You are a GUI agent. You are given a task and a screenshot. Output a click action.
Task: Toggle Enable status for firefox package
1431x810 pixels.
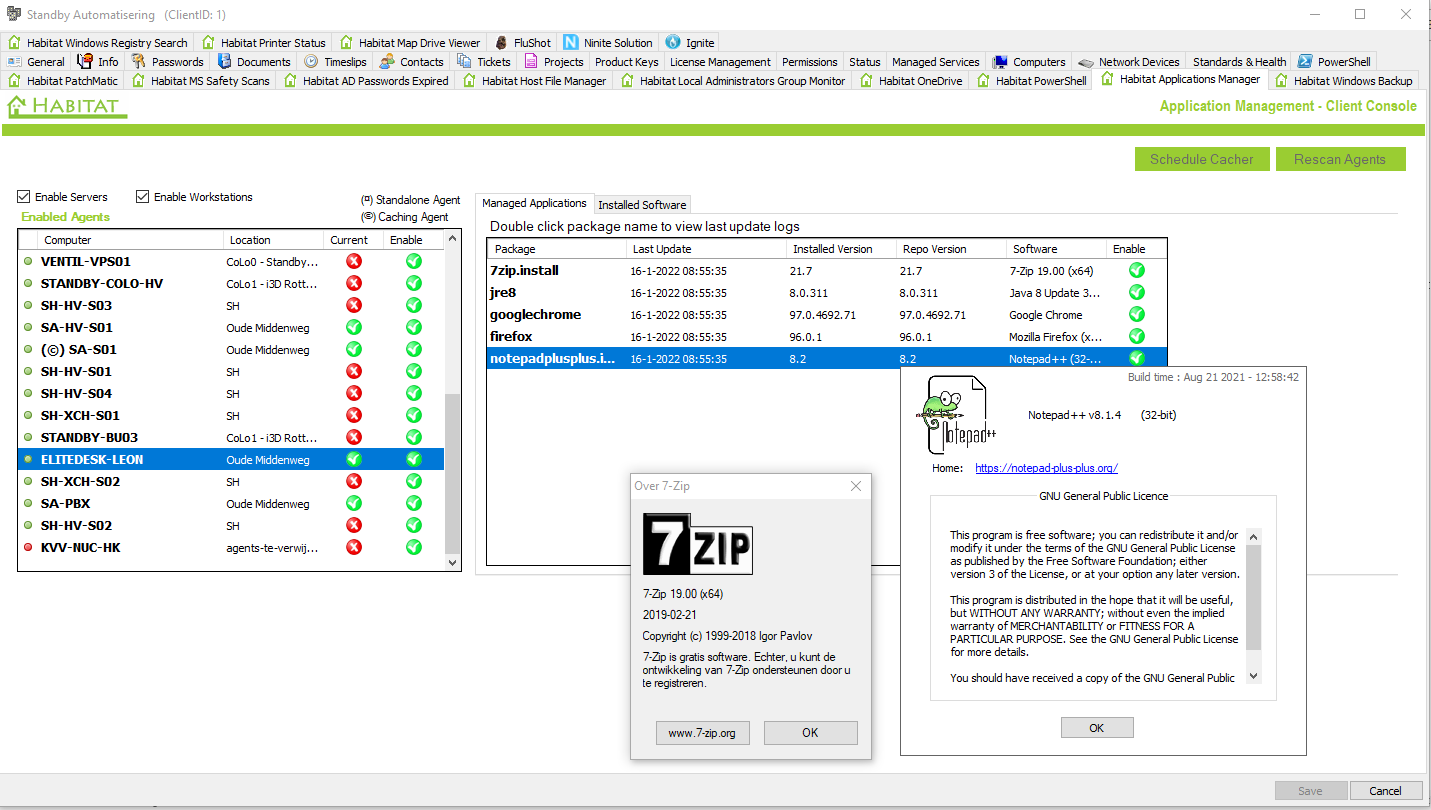point(1136,337)
